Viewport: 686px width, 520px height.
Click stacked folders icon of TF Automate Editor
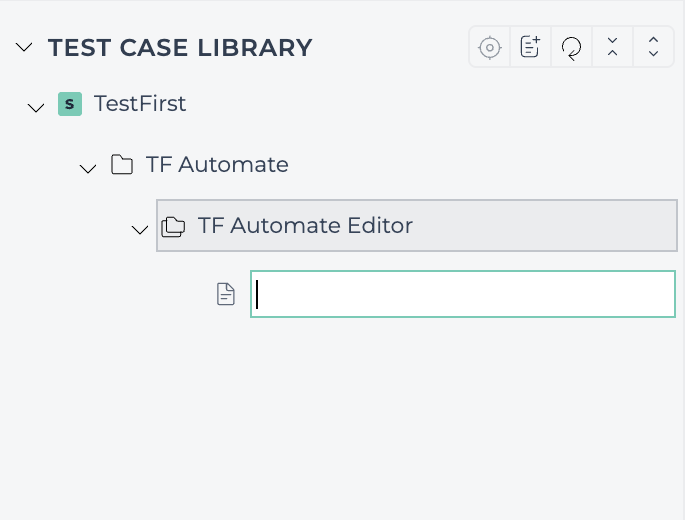173,227
